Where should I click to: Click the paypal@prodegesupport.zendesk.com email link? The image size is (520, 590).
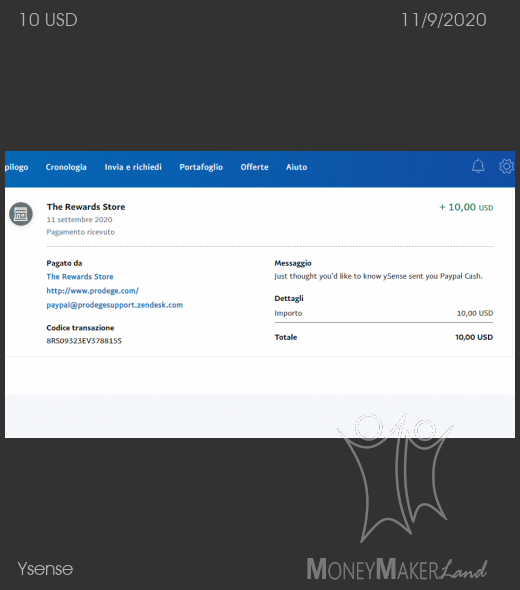[115, 305]
